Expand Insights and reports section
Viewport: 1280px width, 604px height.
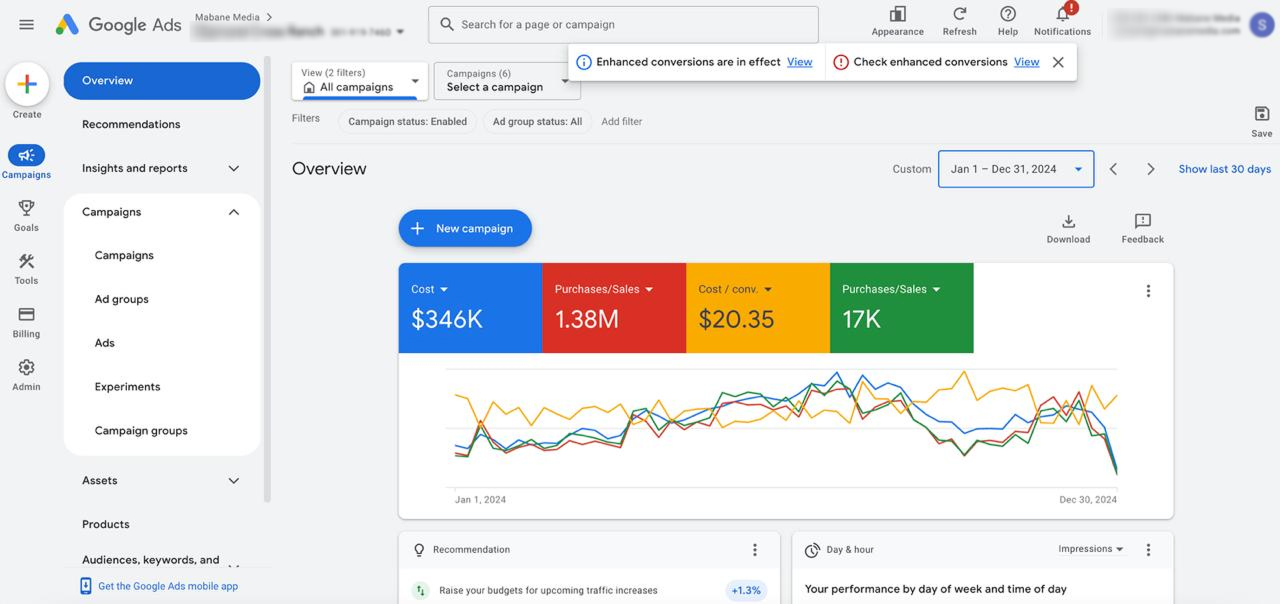234,168
